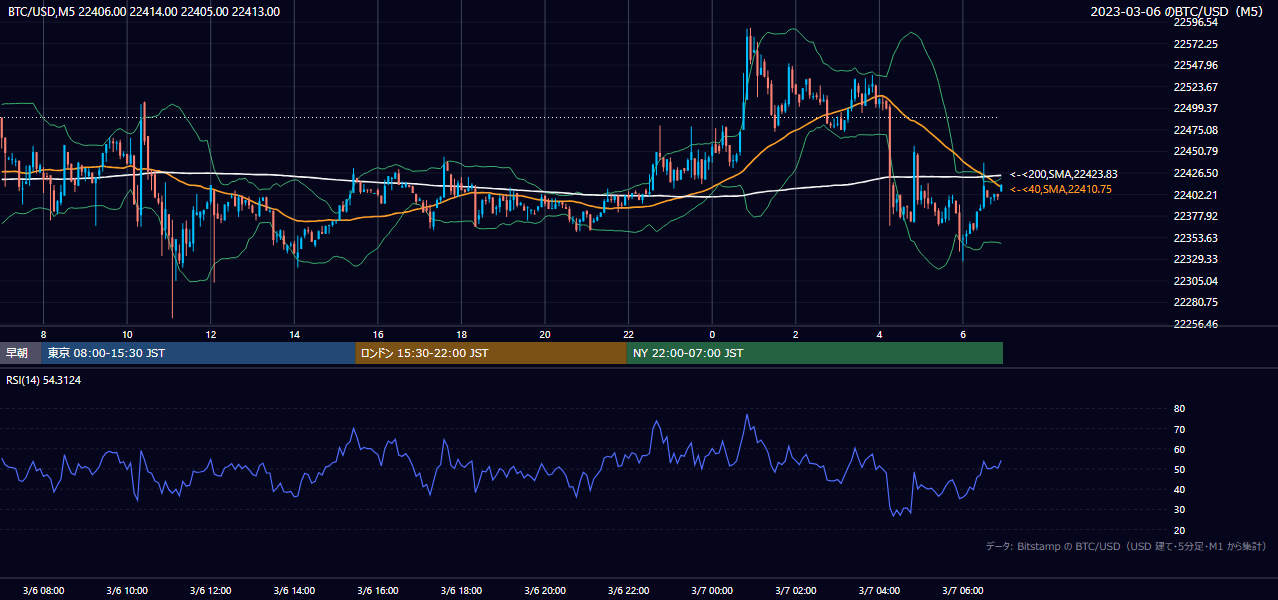Select the ロンドン 15:30-22:00 JST session bar
The image size is (1278, 600).
[491, 353]
